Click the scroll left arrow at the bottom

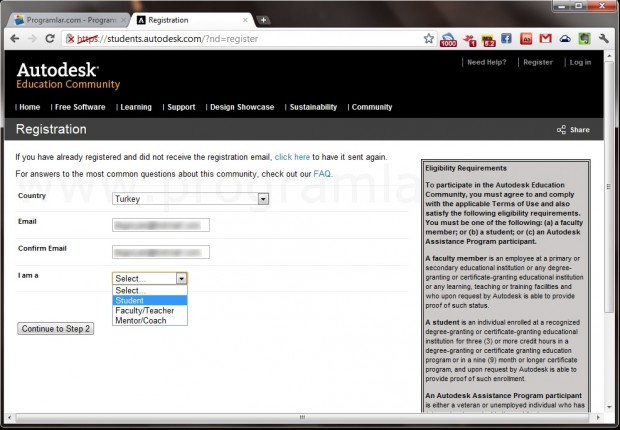(x=9, y=417)
